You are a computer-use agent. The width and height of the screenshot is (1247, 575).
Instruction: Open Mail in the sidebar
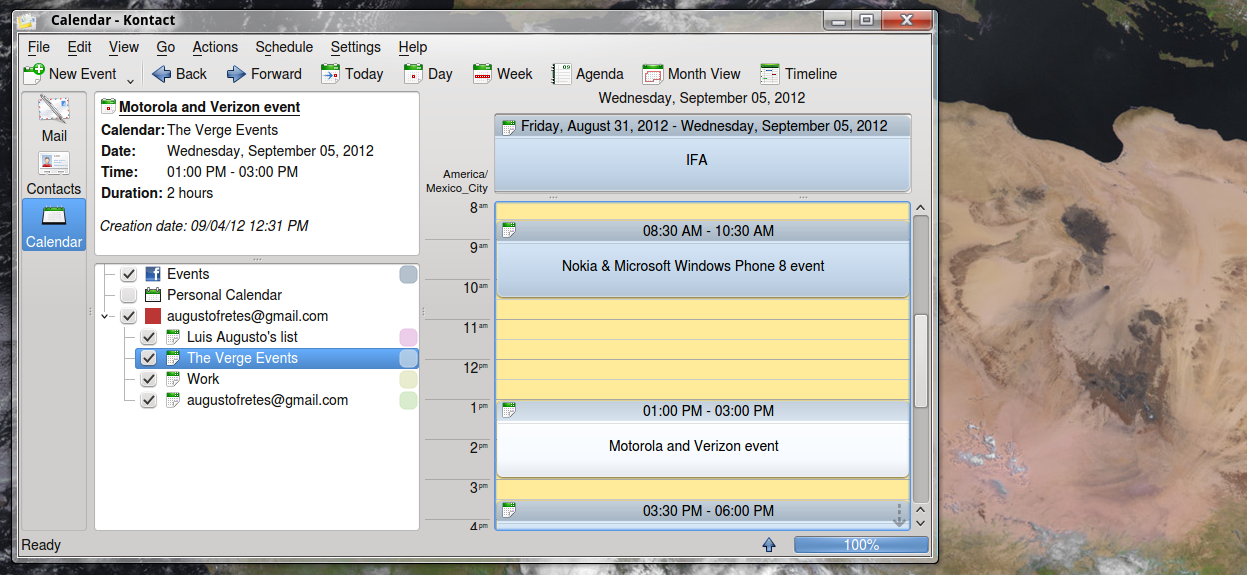click(54, 118)
